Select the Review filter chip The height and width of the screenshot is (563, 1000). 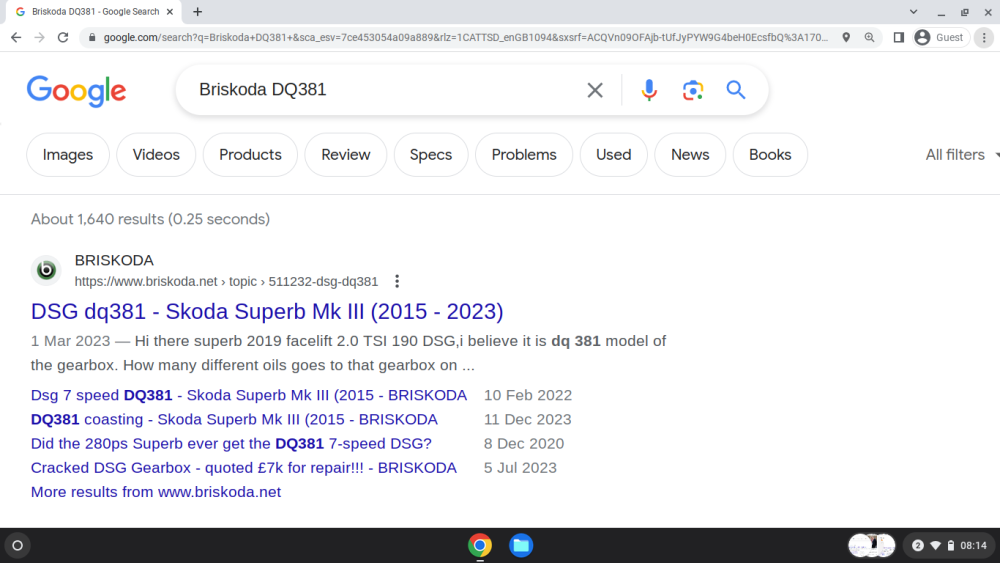point(346,154)
